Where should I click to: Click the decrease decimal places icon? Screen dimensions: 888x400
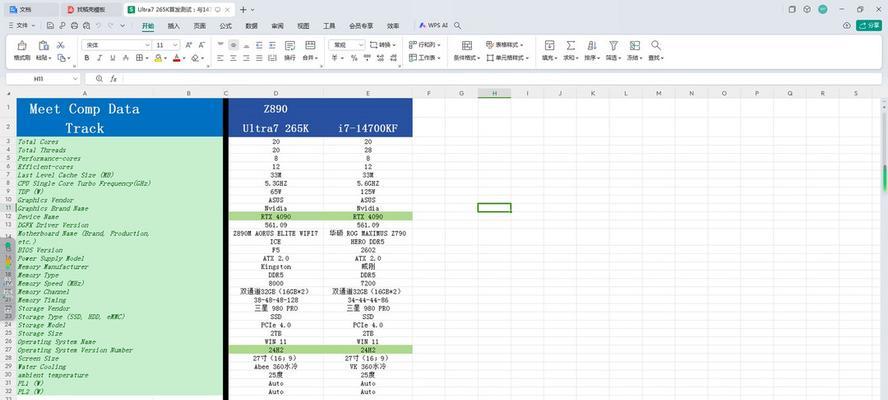pos(394,58)
